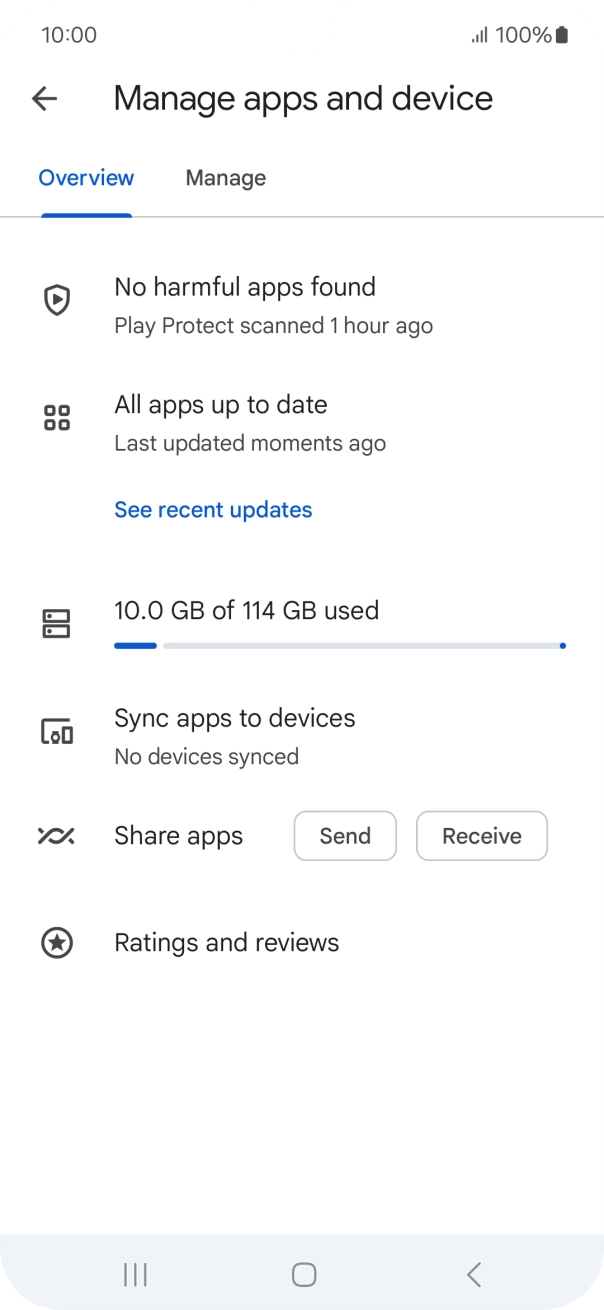Open the See recent updates link
604x1310 pixels.
(213, 510)
